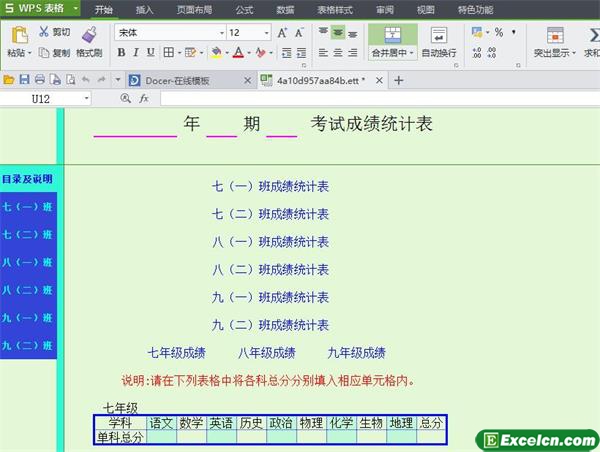The image size is (600, 452).
Task: Apply fill color with paint bucket
Action: 216,52
